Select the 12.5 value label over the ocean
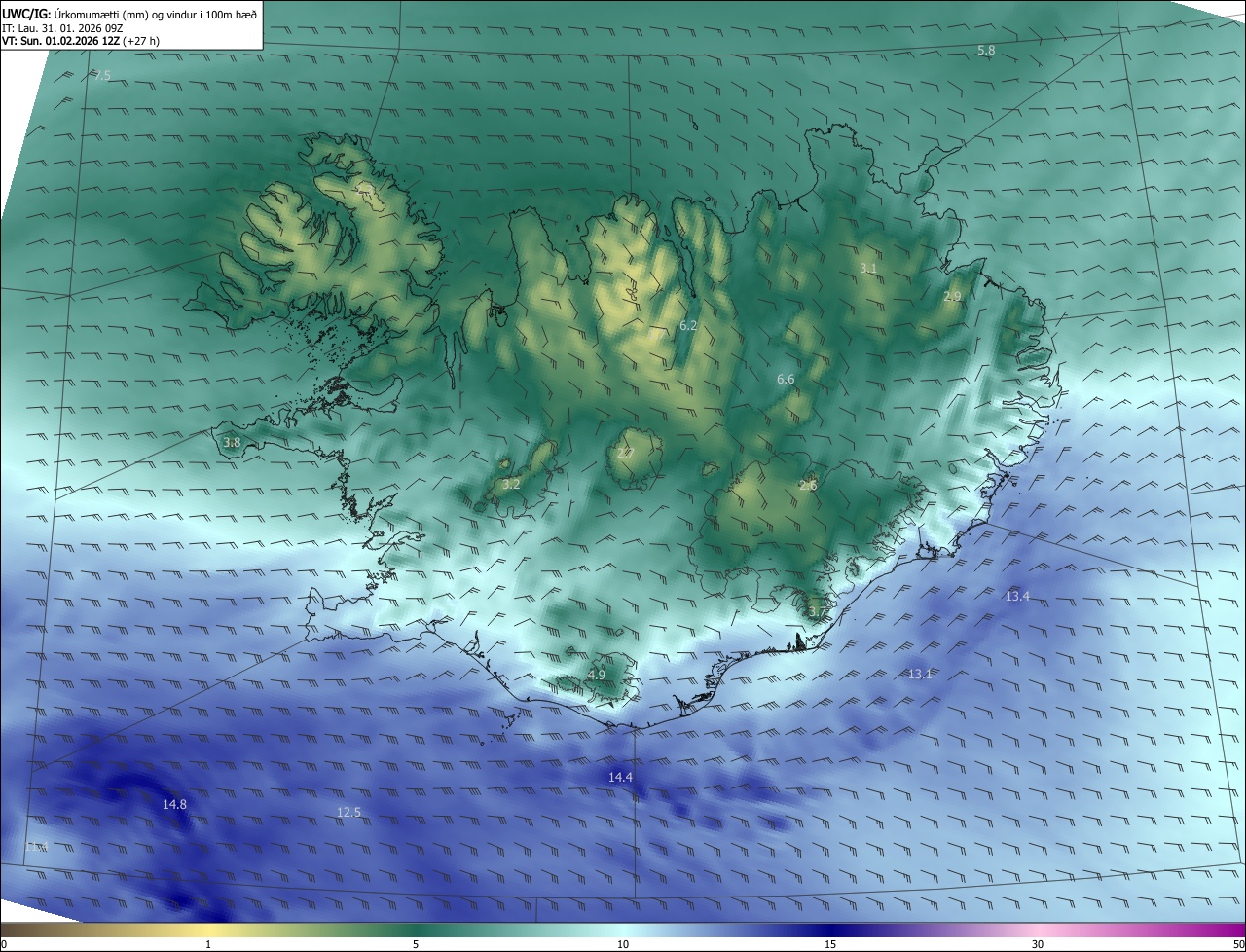This screenshot has height=952, width=1246. tap(348, 812)
